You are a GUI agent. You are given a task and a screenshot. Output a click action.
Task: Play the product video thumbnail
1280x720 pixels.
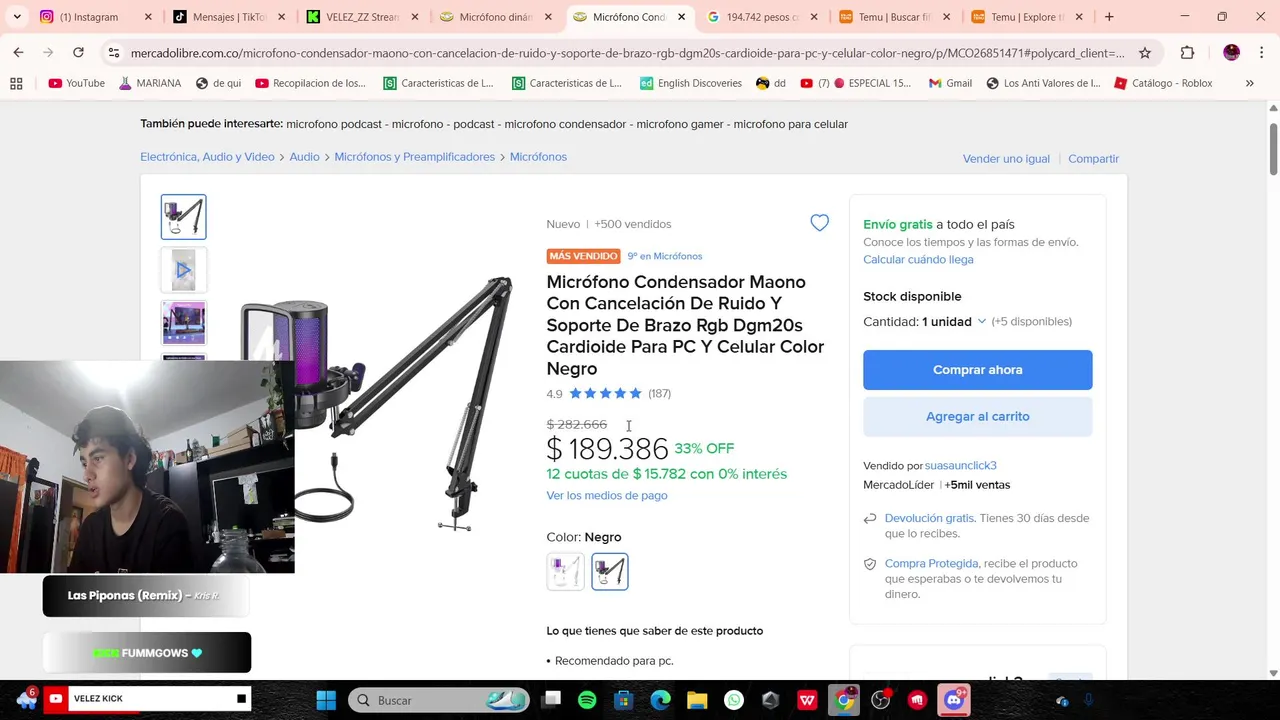pyautogui.click(x=184, y=270)
